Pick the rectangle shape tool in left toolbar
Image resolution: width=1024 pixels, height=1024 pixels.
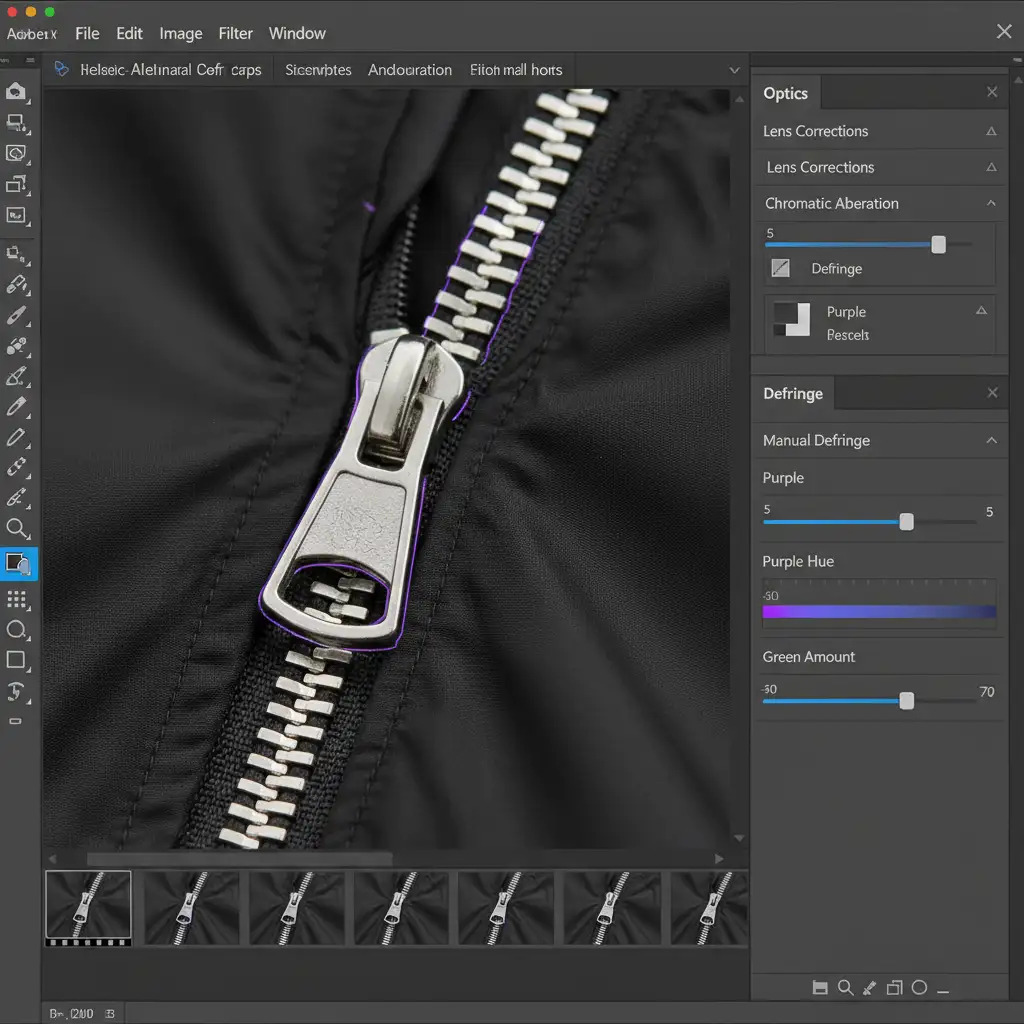(16, 660)
